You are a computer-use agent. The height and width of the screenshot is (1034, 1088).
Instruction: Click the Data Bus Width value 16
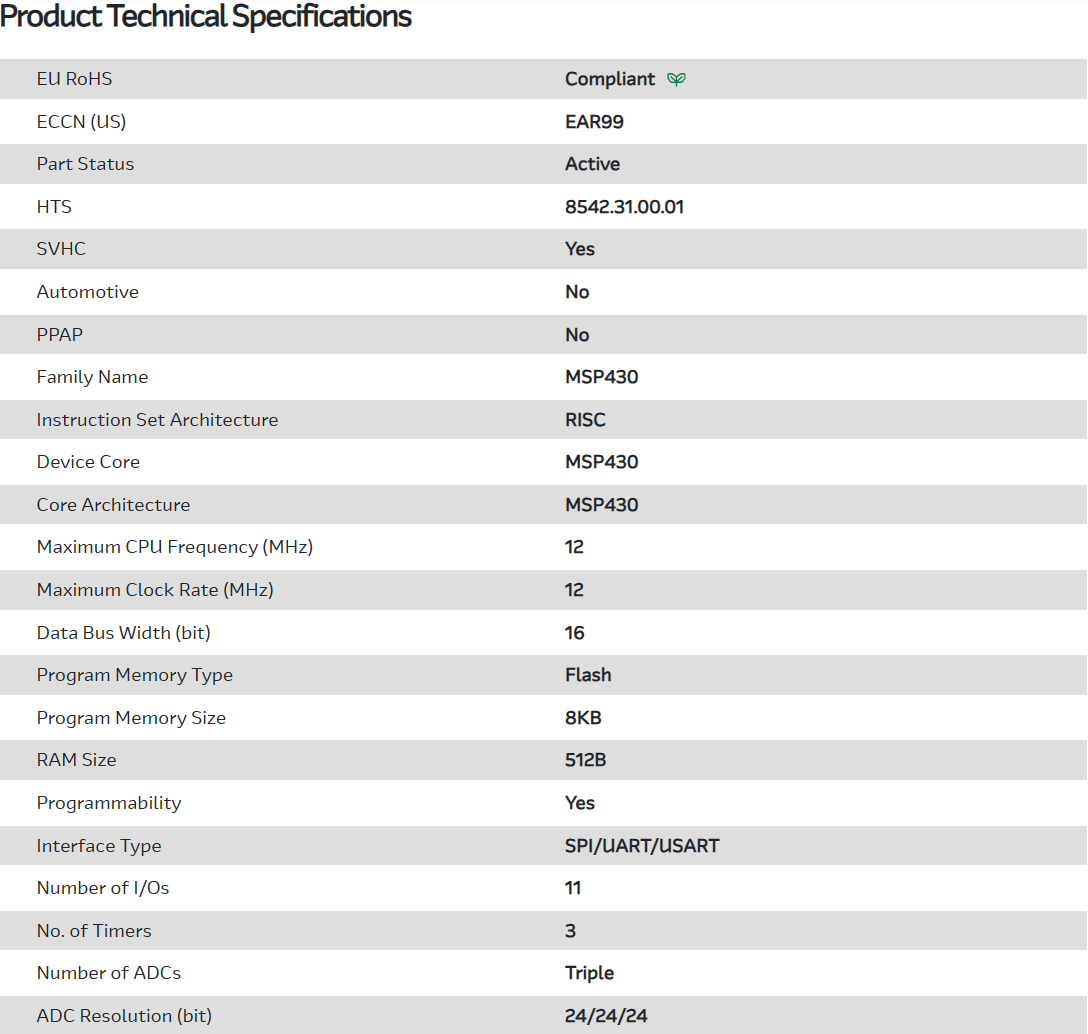(x=574, y=633)
